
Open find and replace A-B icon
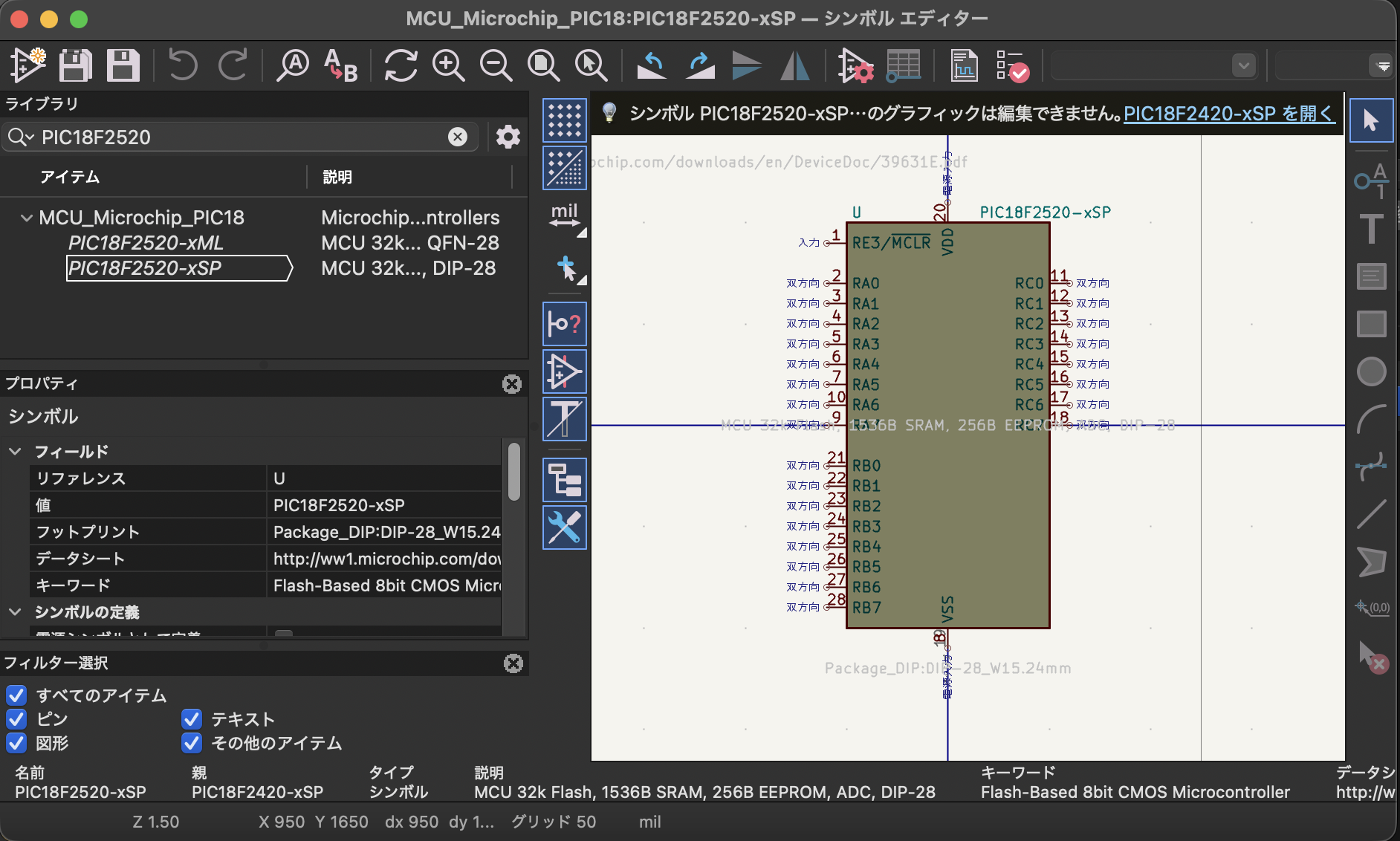pyautogui.click(x=341, y=65)
